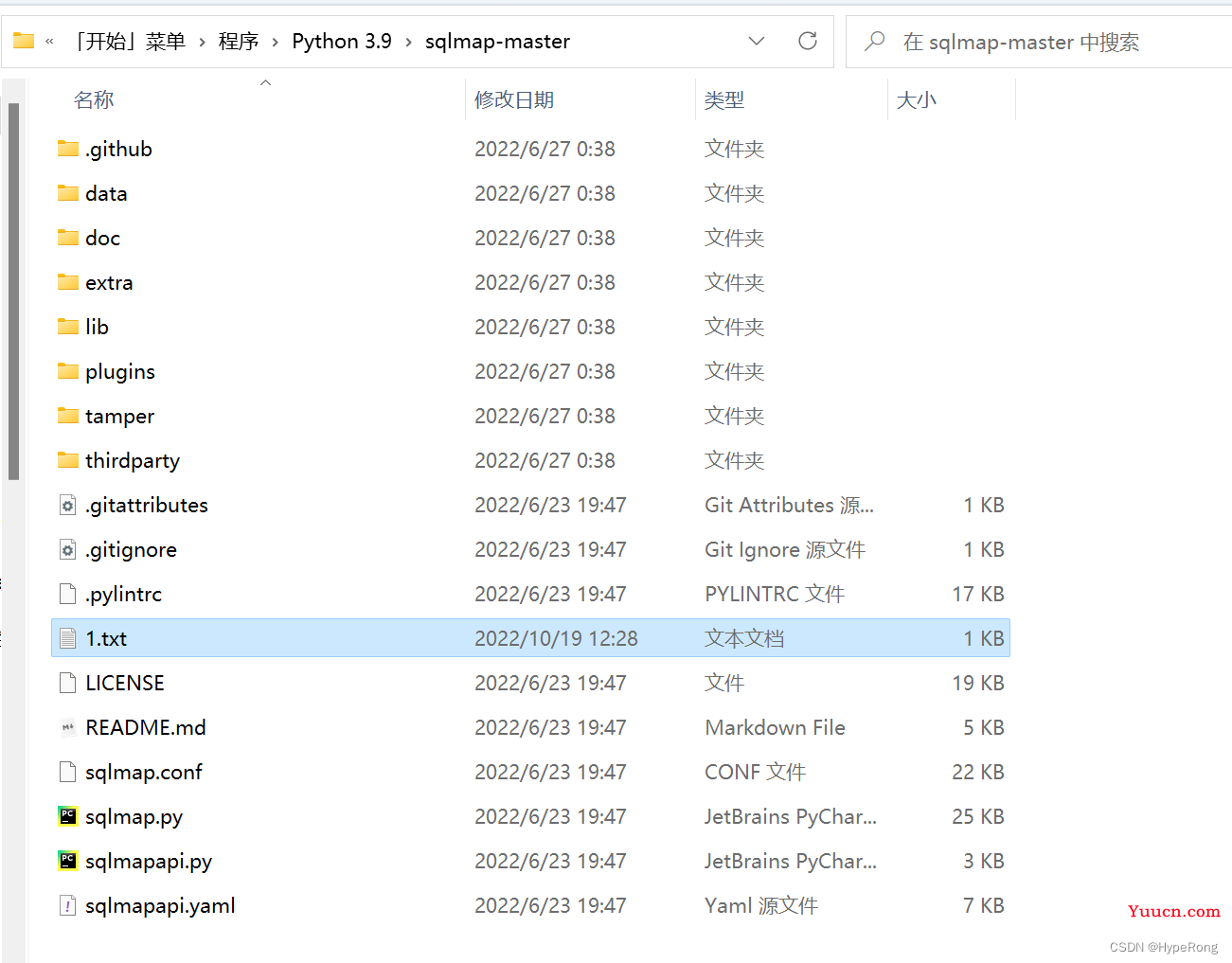Click the .github folder icon
Viewport: 1232px width, 963px height.
pos(68,149)
